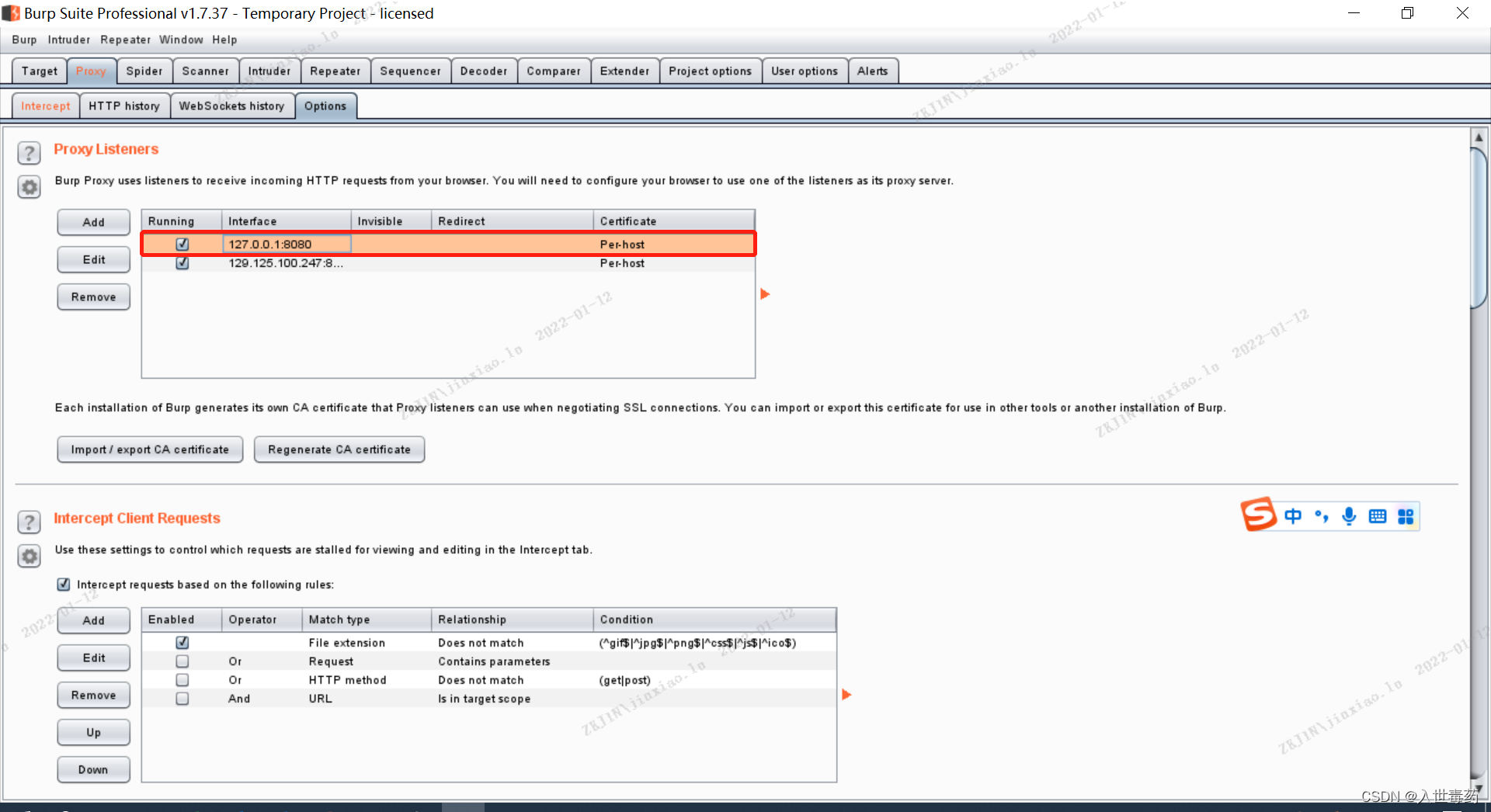Switch to Spider tab
1491x812 pixels.
pos(144,71)
